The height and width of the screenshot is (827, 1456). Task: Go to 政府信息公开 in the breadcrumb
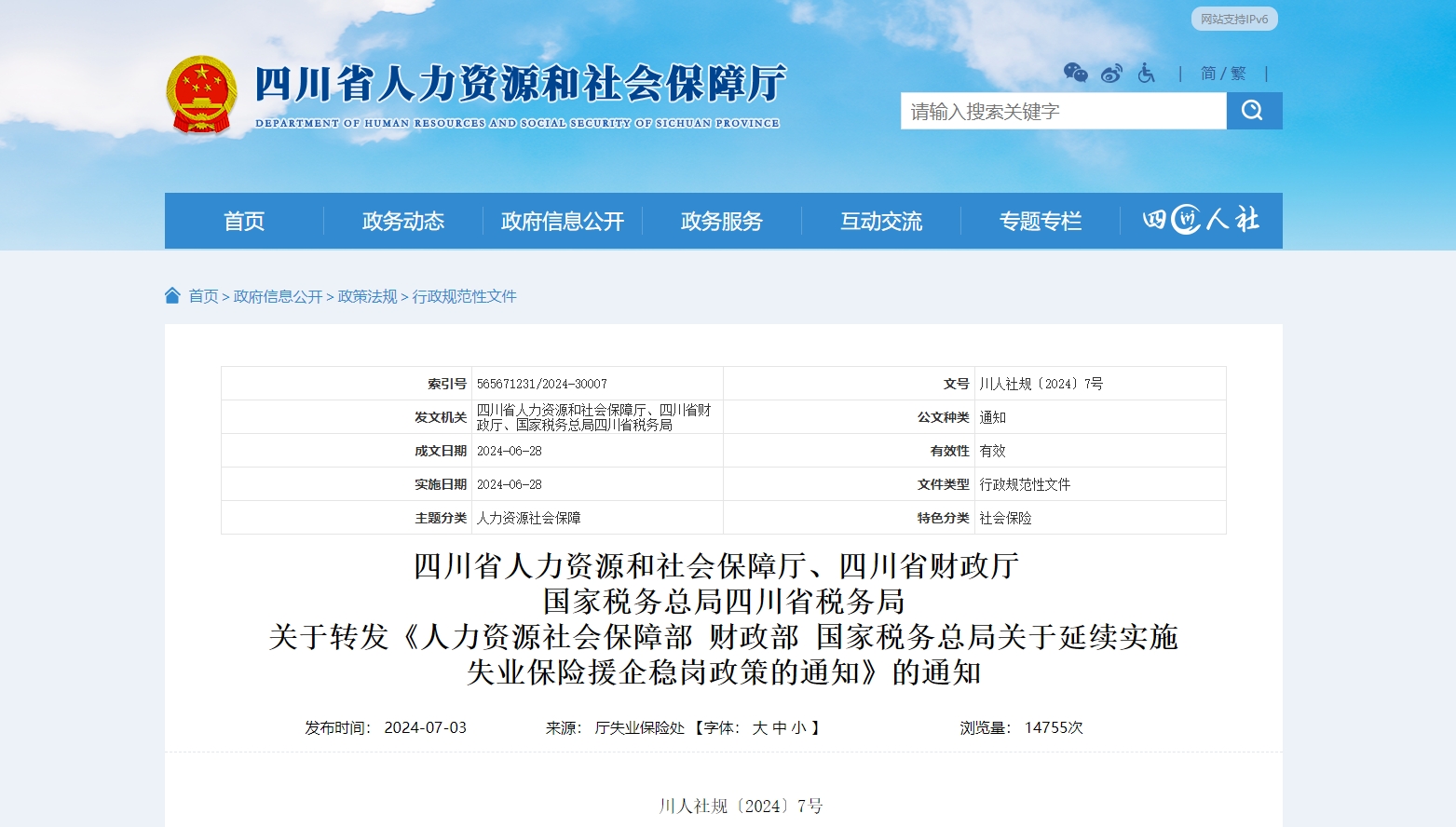tap(278, 296)
